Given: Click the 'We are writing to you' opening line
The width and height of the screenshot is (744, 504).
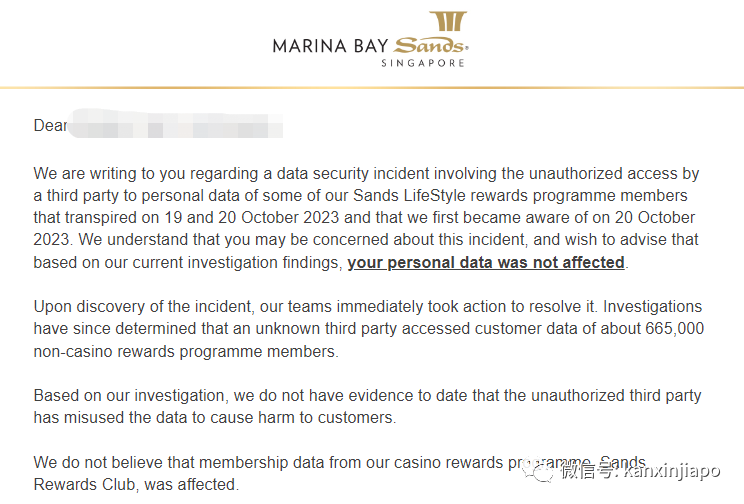Looking at the screenshot, I should [x=366, y=174].
